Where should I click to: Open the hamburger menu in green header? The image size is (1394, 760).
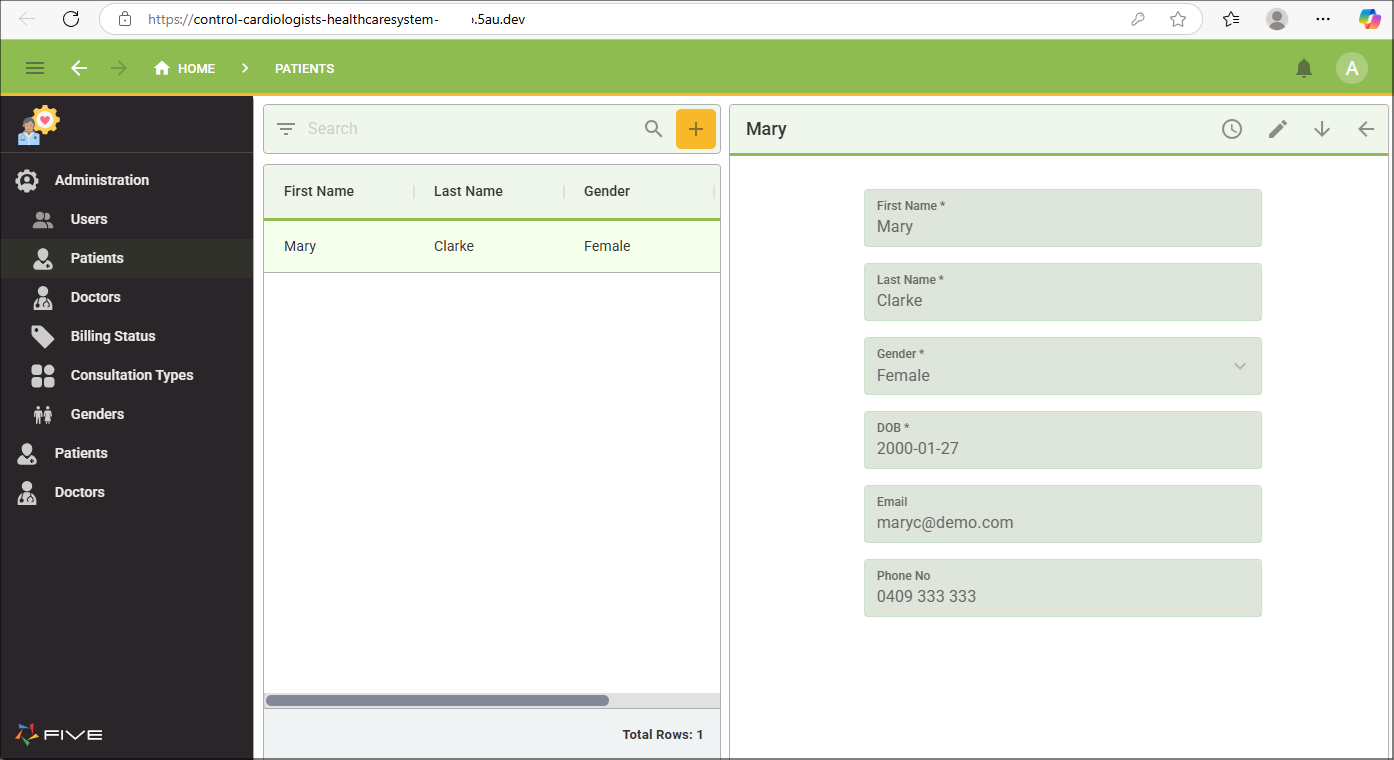click(35, 68)
